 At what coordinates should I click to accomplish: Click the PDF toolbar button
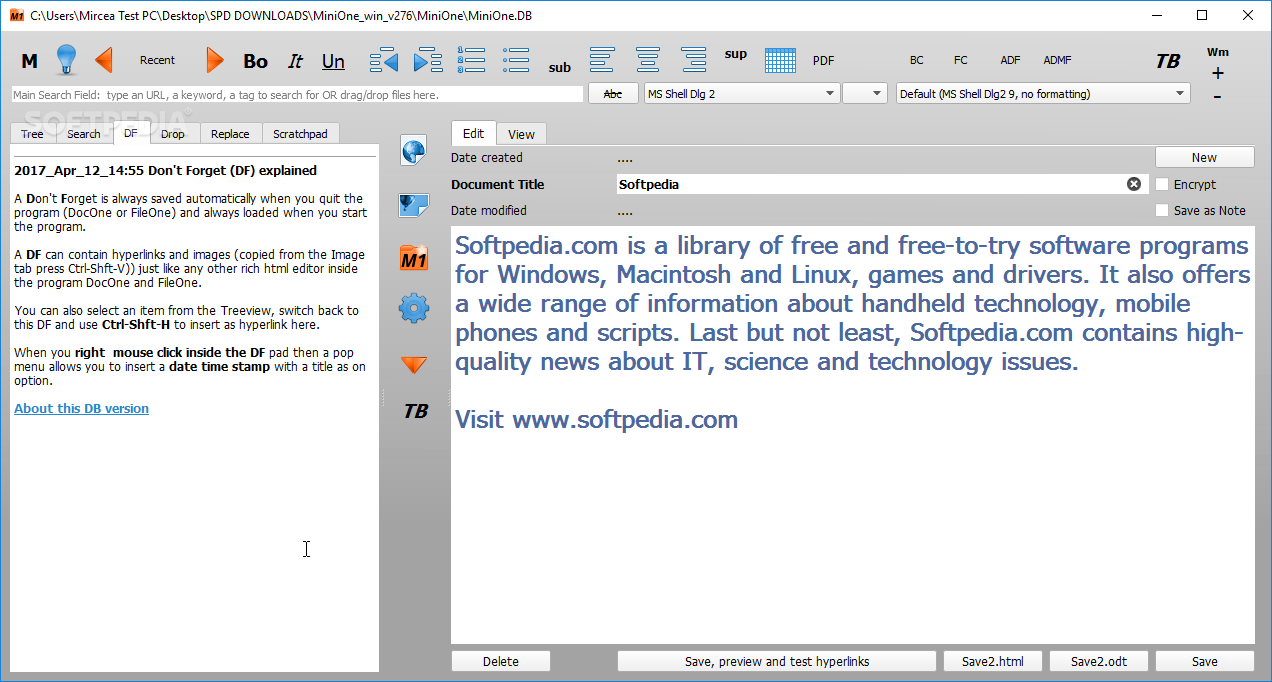[x=823, y=60]
